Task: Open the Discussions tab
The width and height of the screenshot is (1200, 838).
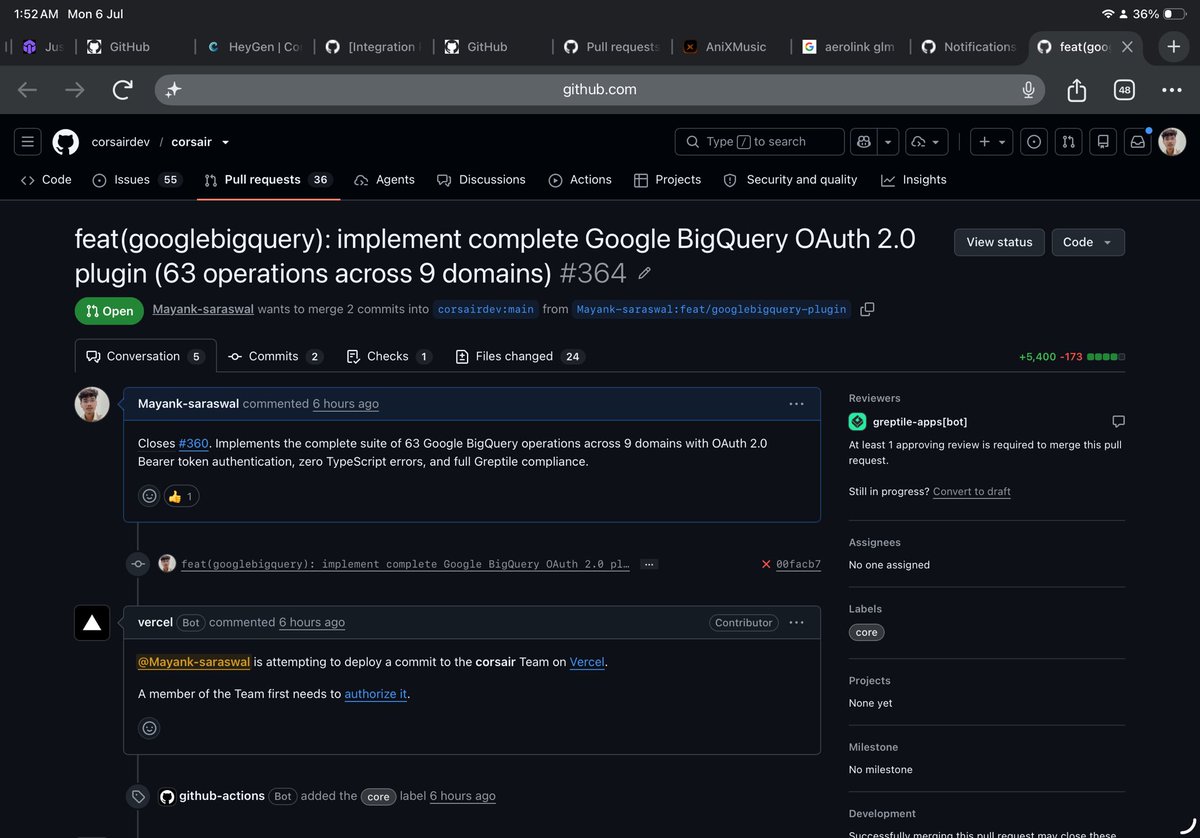Action: pyautogui.click(x=481, y=180)
